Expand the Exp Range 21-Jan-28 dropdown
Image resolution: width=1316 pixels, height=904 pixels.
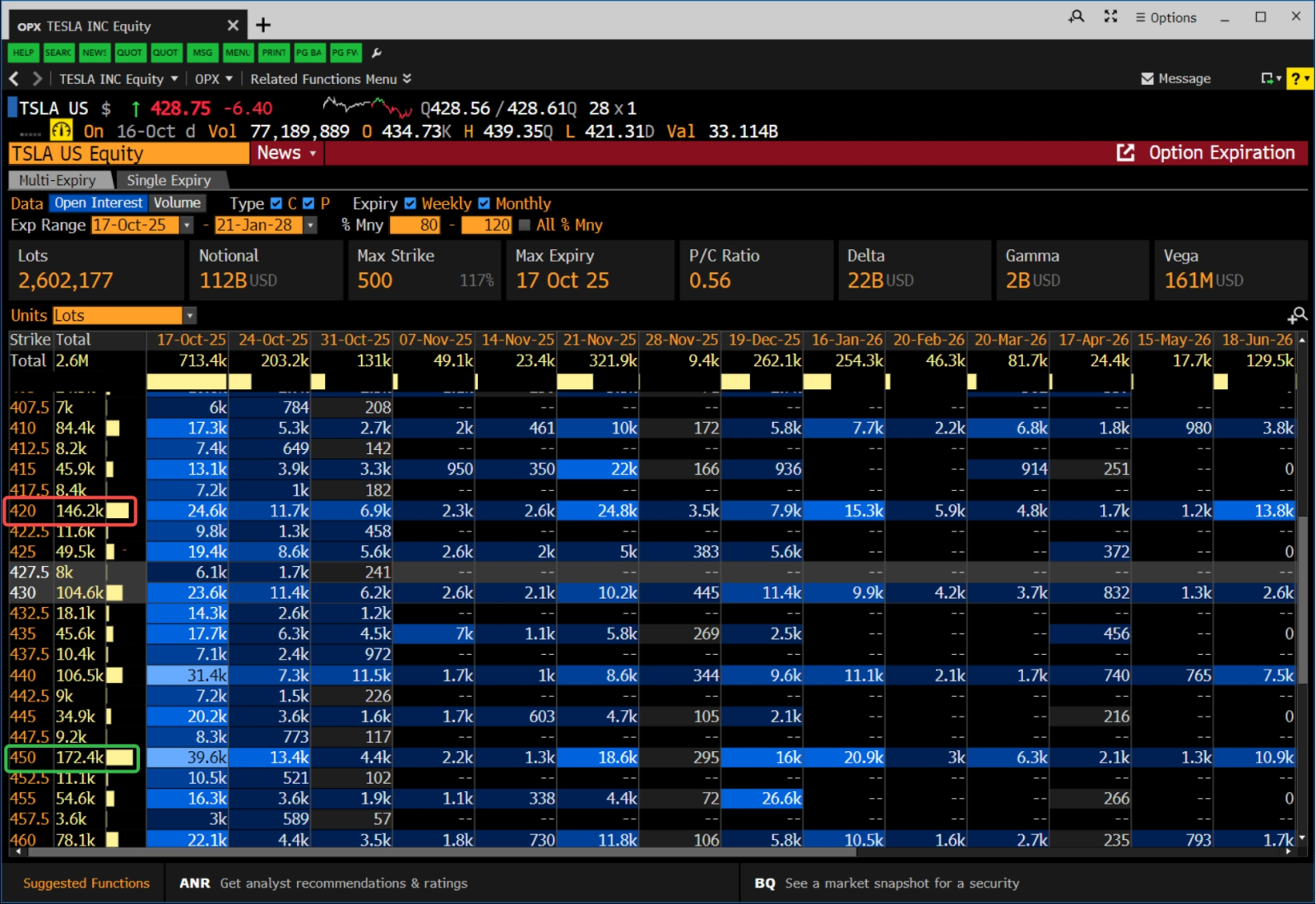310,225
